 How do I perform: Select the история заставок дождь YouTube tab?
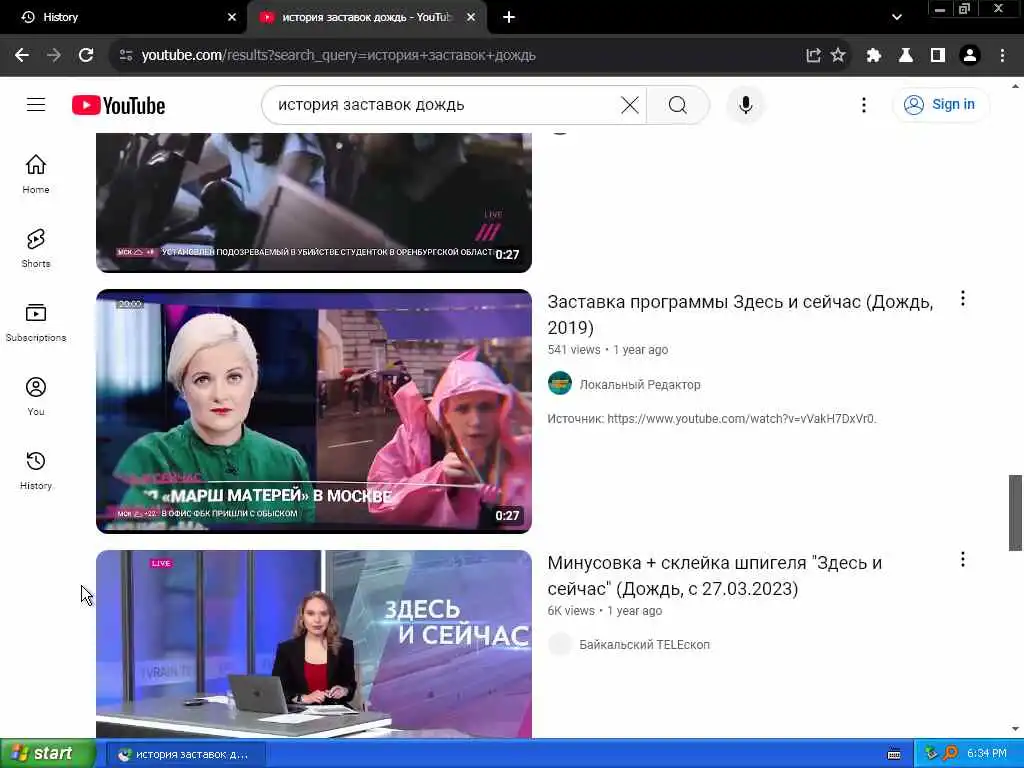point(366,18)
